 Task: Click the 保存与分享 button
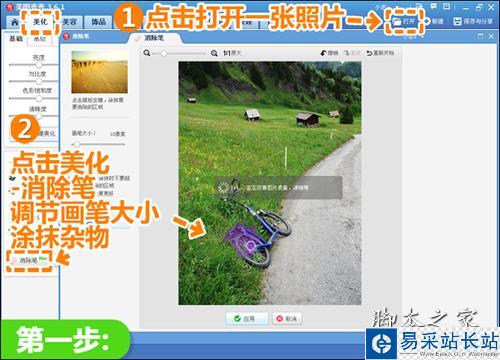(473, 21)
